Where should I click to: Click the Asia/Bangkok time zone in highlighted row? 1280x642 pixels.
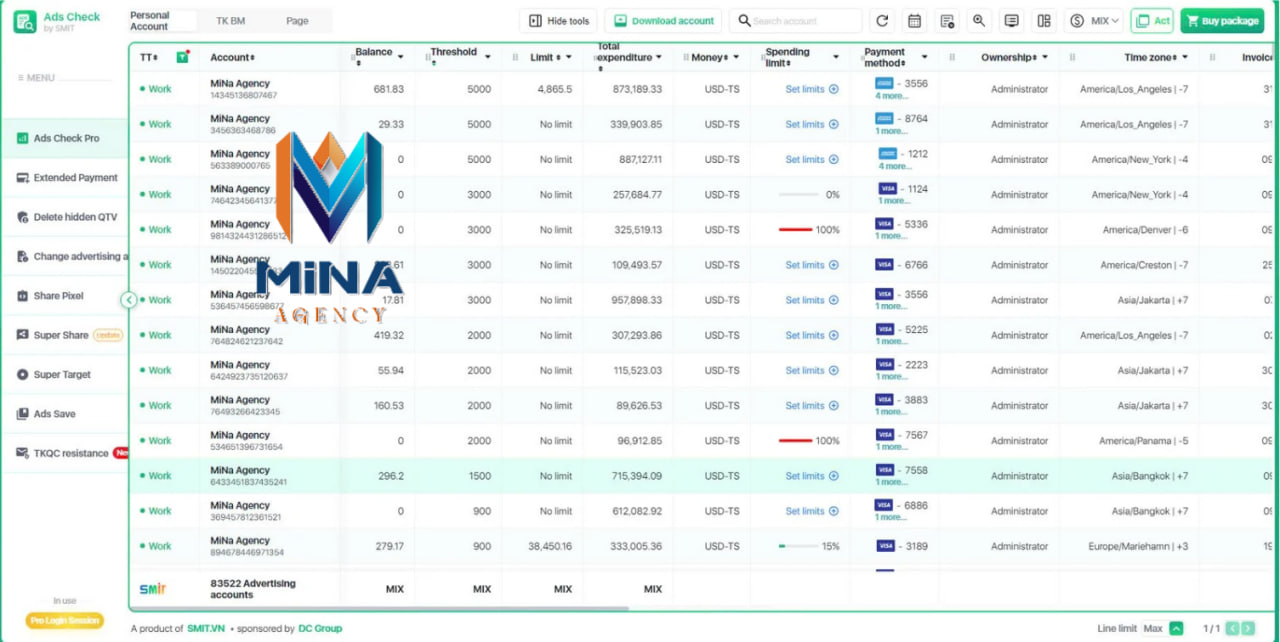coord(1150,476)
